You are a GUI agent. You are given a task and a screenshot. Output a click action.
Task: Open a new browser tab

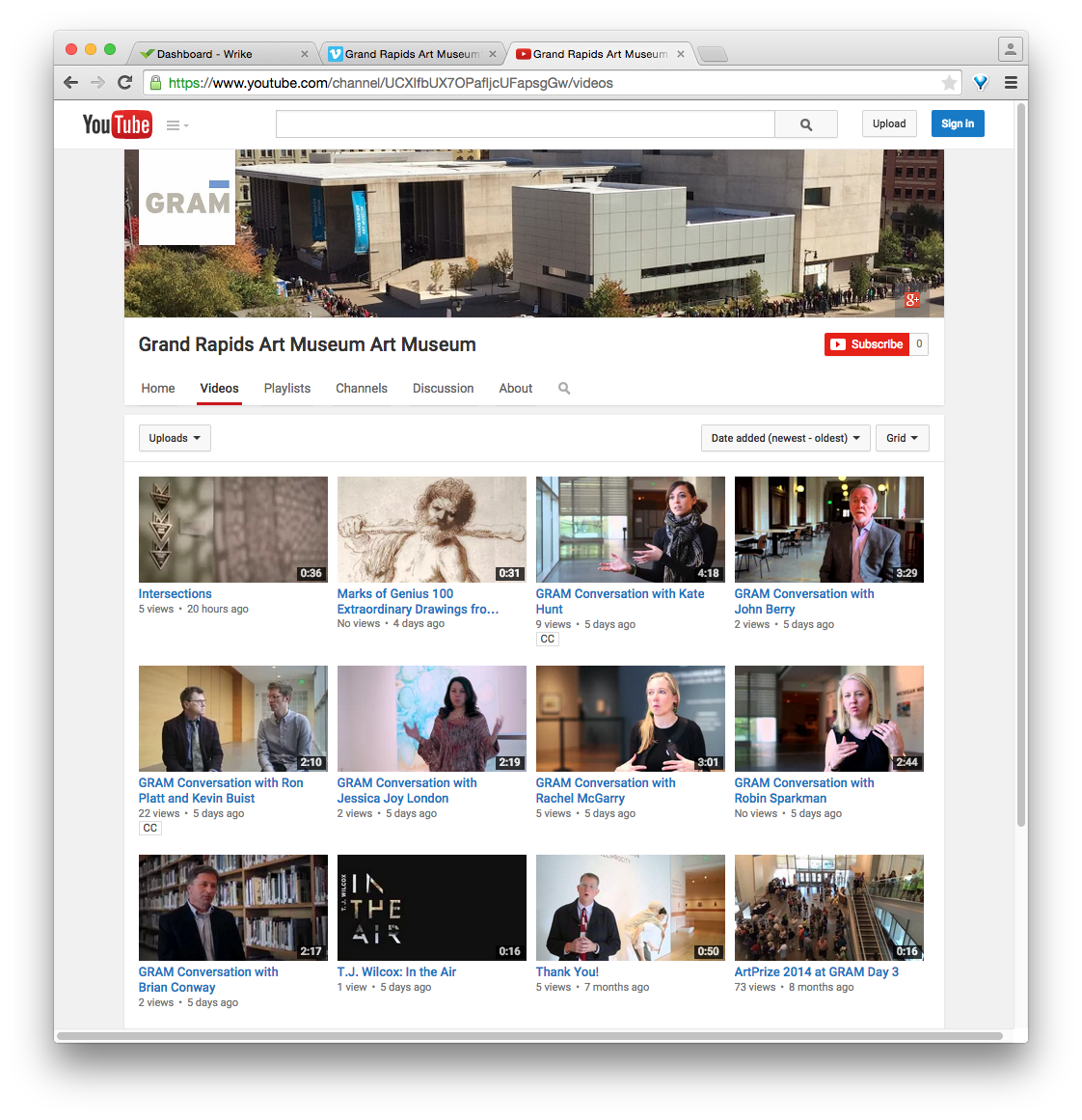tap(712, 54)
